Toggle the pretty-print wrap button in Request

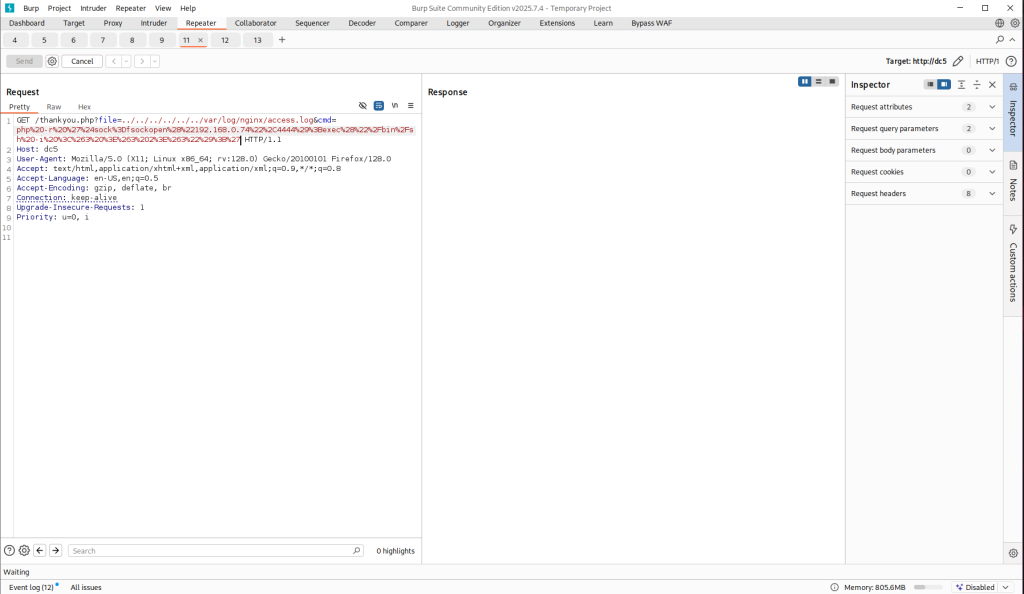[x=379, y=106]
